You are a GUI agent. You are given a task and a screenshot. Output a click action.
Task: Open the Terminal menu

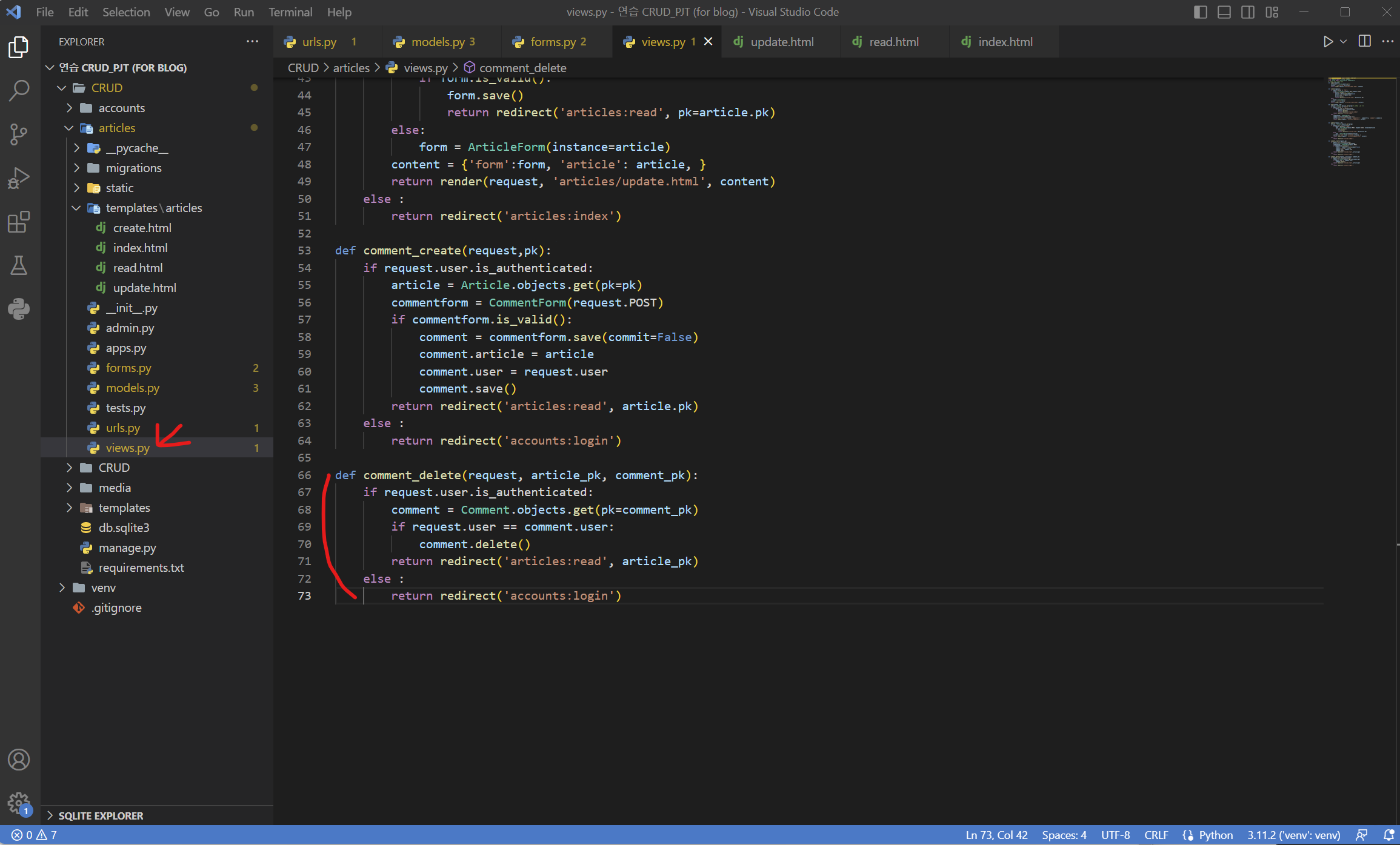click(x=290, y=12)
